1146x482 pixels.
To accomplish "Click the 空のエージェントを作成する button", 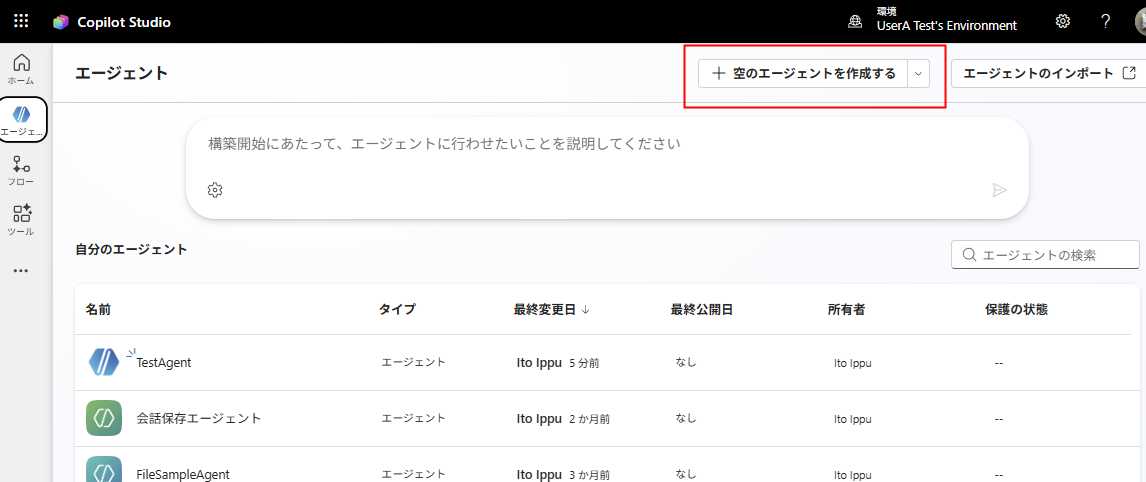I will tap(803, 73).
